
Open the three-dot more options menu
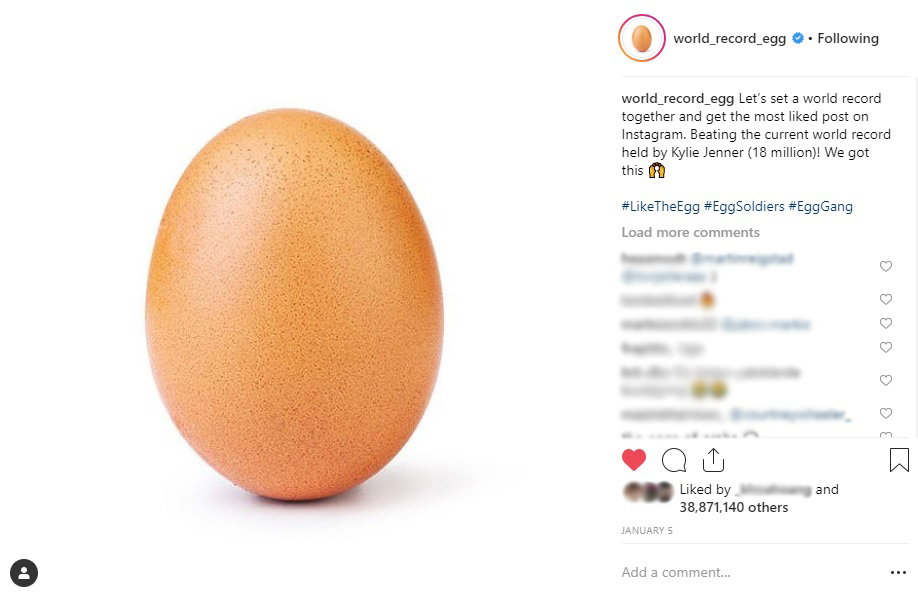pyautogui.click(x=898, y=573)
